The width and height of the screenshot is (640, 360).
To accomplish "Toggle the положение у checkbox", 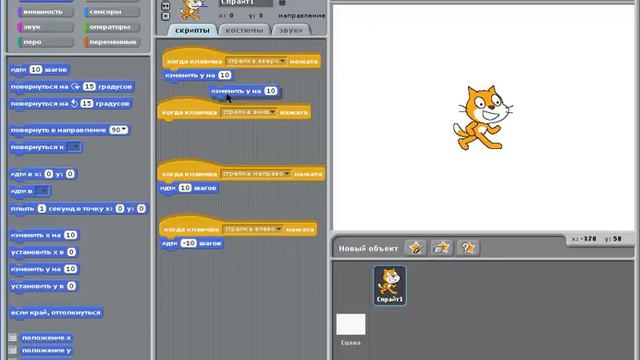I will pyautogui.click(x=13, y=350).
